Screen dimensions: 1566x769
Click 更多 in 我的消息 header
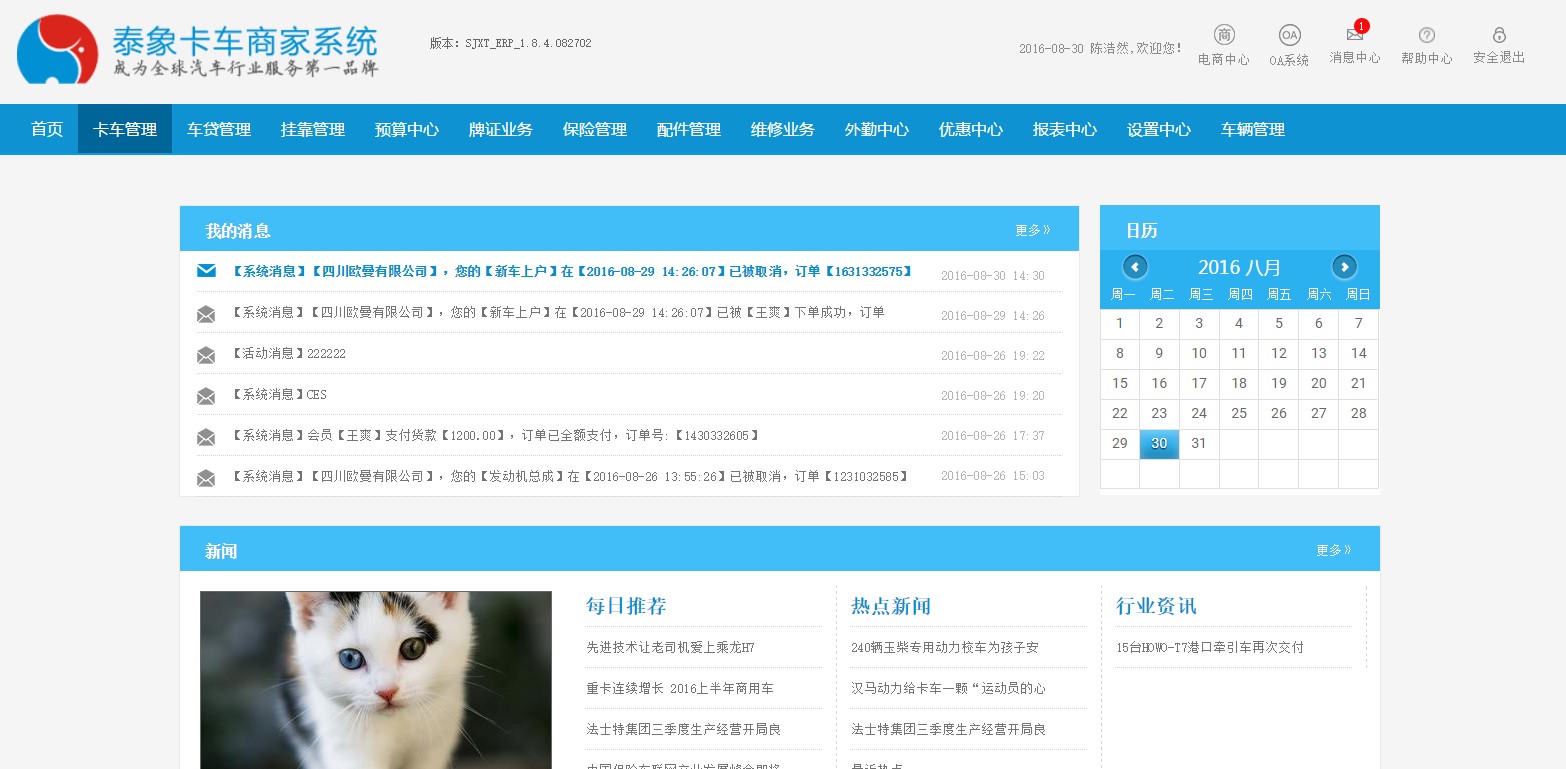point(1033,230)
